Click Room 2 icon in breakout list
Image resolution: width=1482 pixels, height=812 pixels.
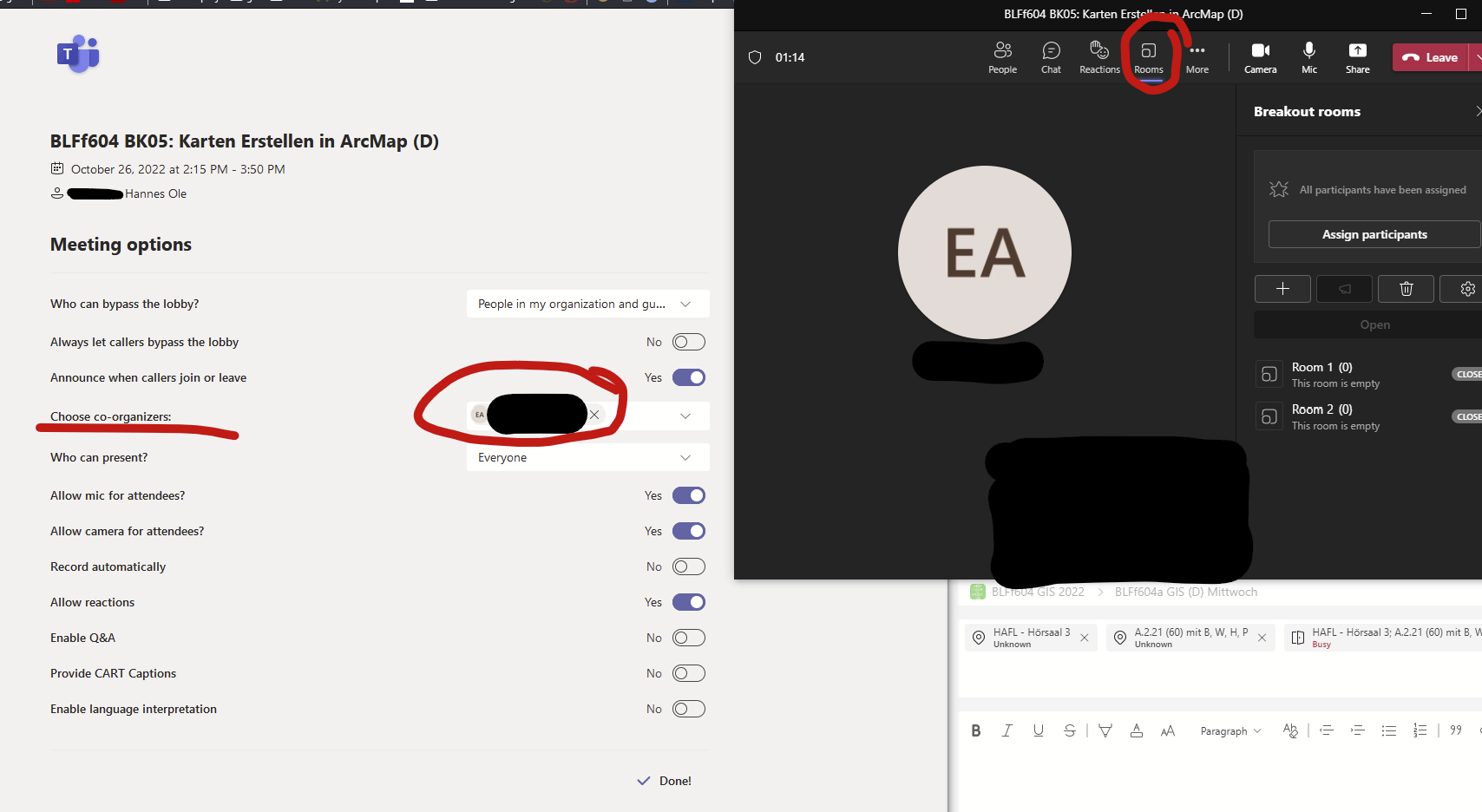[x=1269, y=416]
